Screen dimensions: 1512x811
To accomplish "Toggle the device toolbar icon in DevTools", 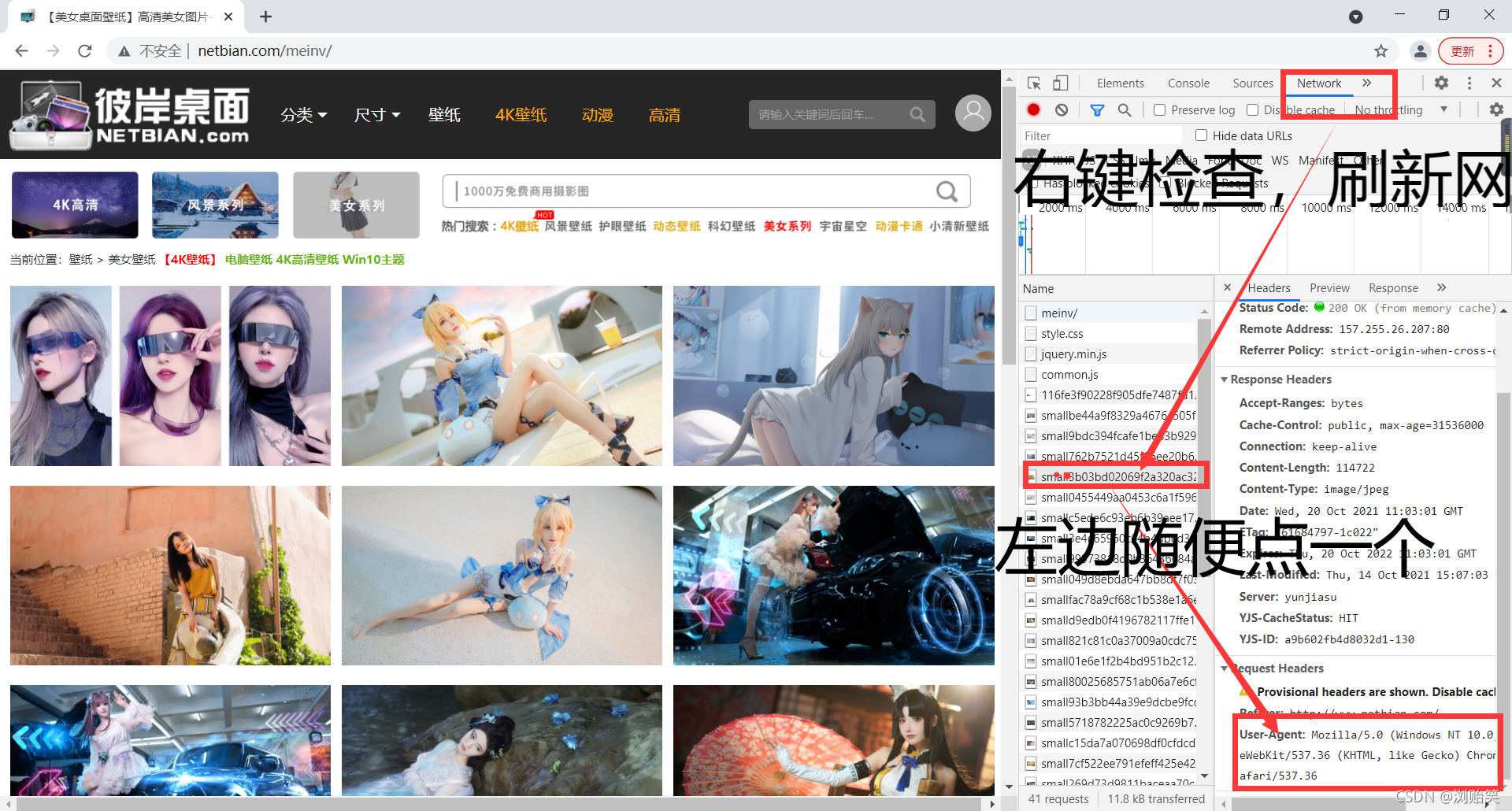I will [x=1061, y=83].
